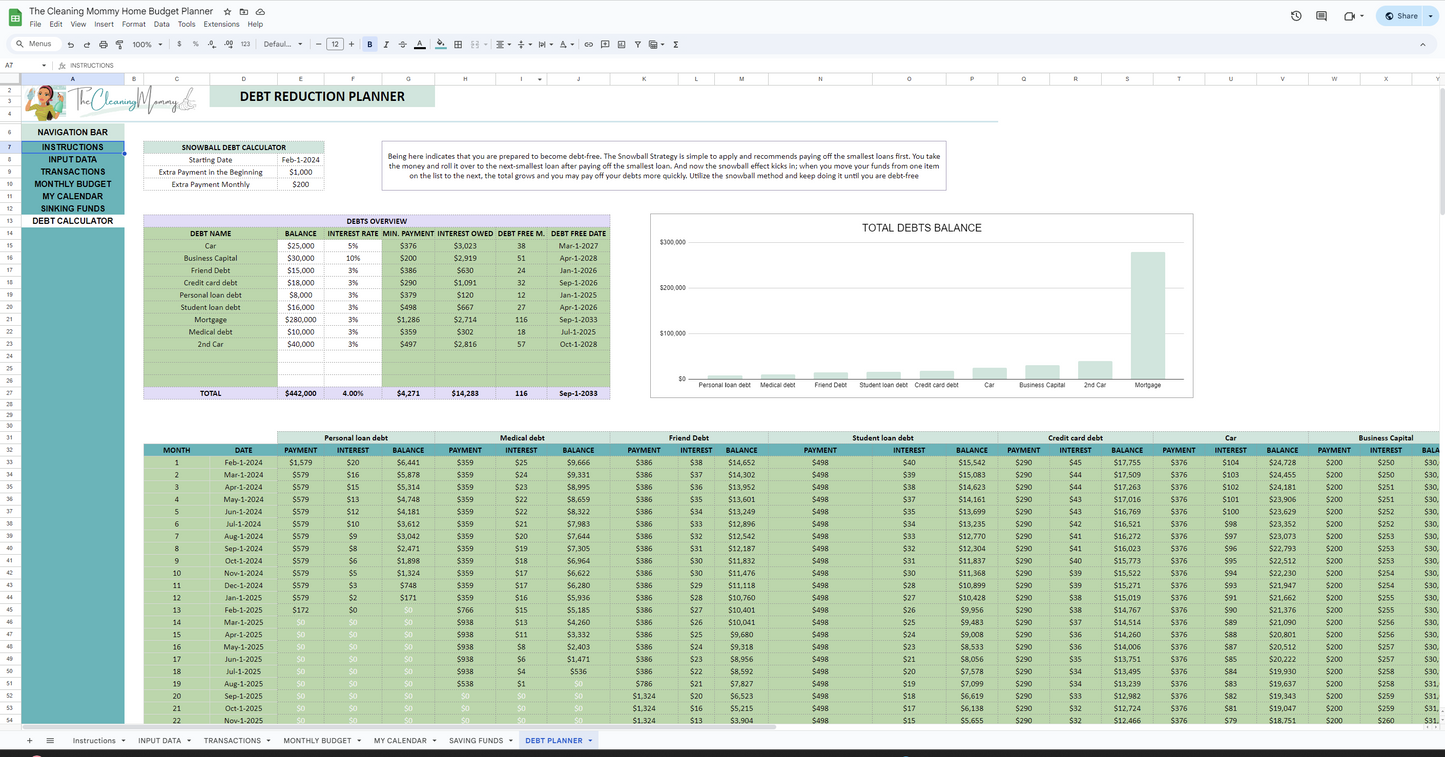The image size is (1445, 757).
Task: Switch to the MONTHLY BUDGET sheet tab
Action: coord(317,741)
